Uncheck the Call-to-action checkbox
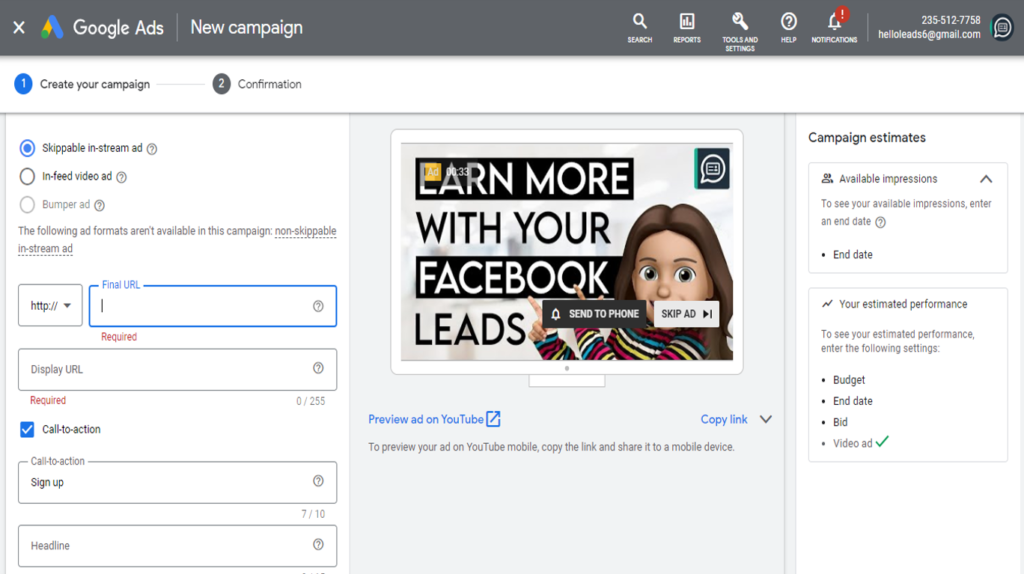This screenshot has height=574, width=1024. coord(27,429)
